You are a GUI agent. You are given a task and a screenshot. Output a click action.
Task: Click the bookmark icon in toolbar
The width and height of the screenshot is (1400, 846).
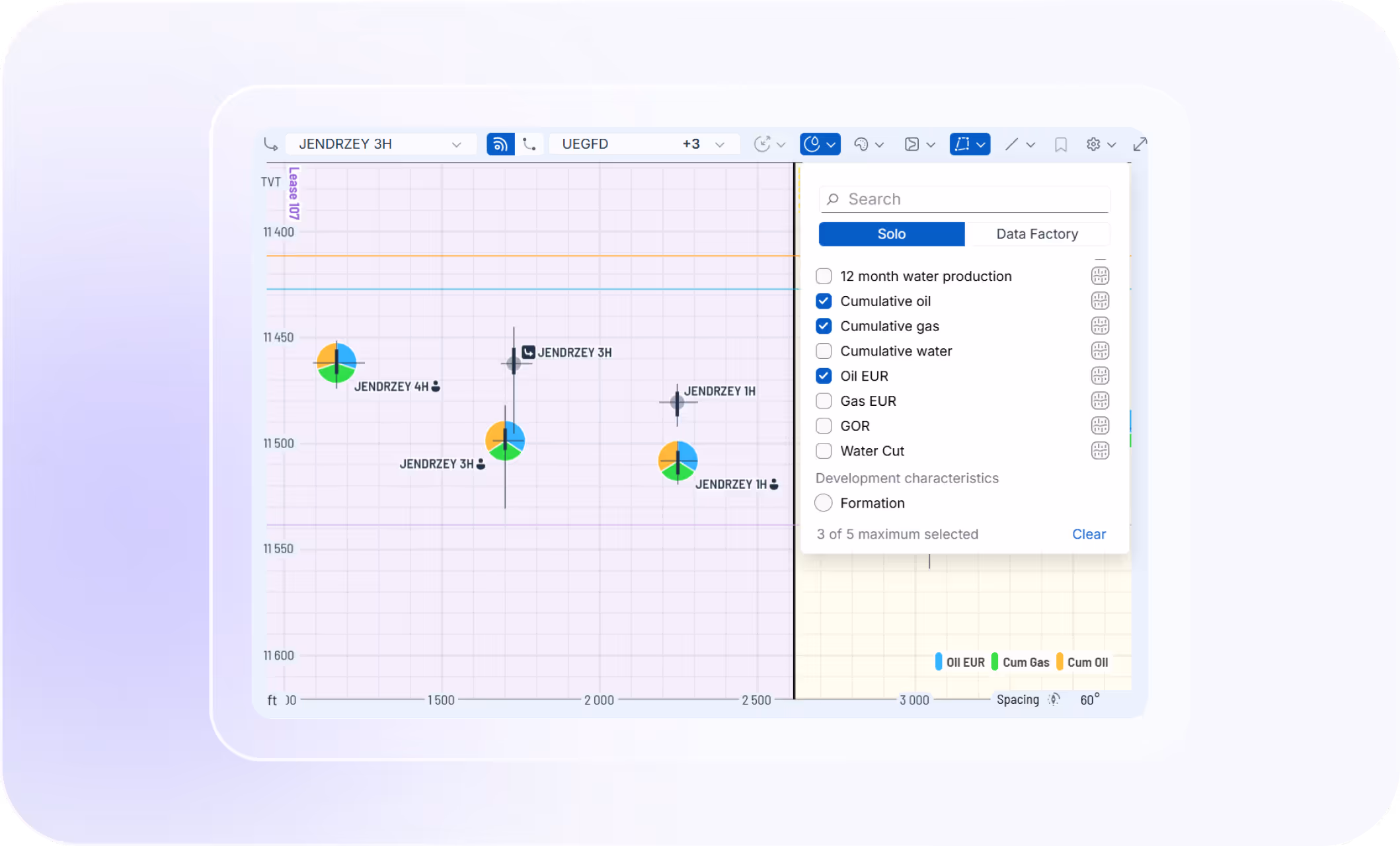click(1061, 144)
